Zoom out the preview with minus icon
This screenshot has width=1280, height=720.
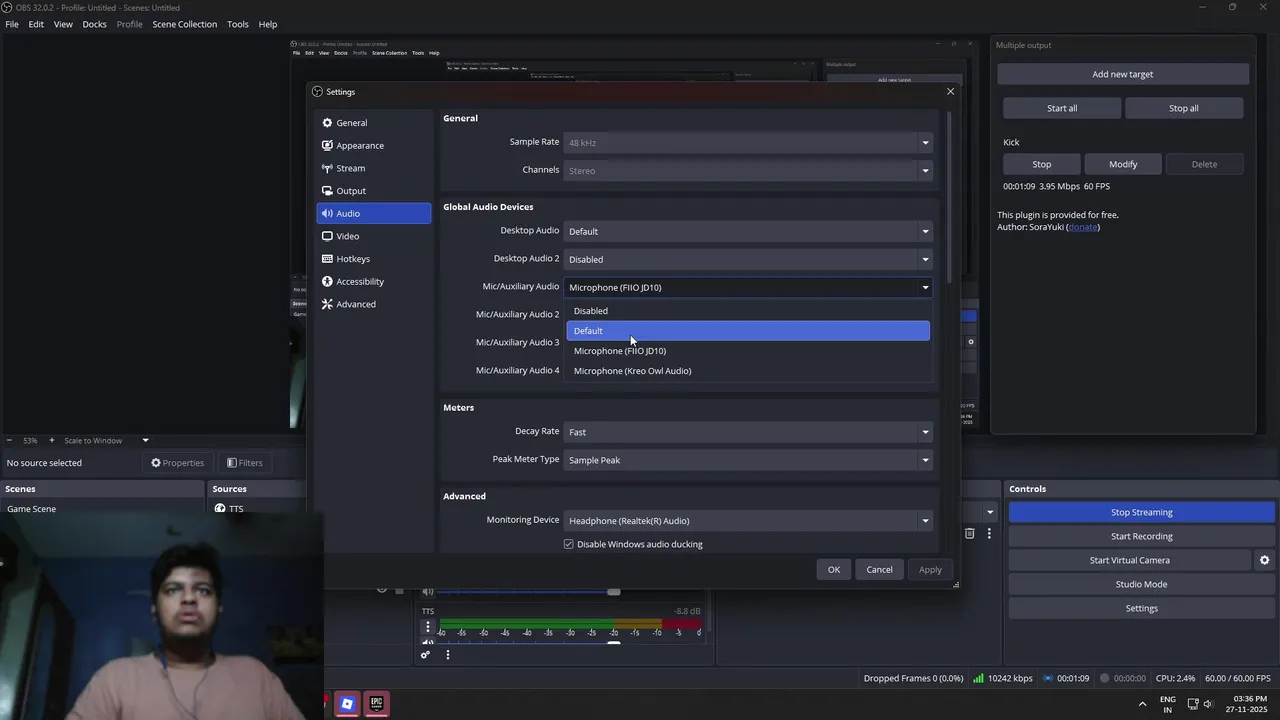tap(9, 440)
